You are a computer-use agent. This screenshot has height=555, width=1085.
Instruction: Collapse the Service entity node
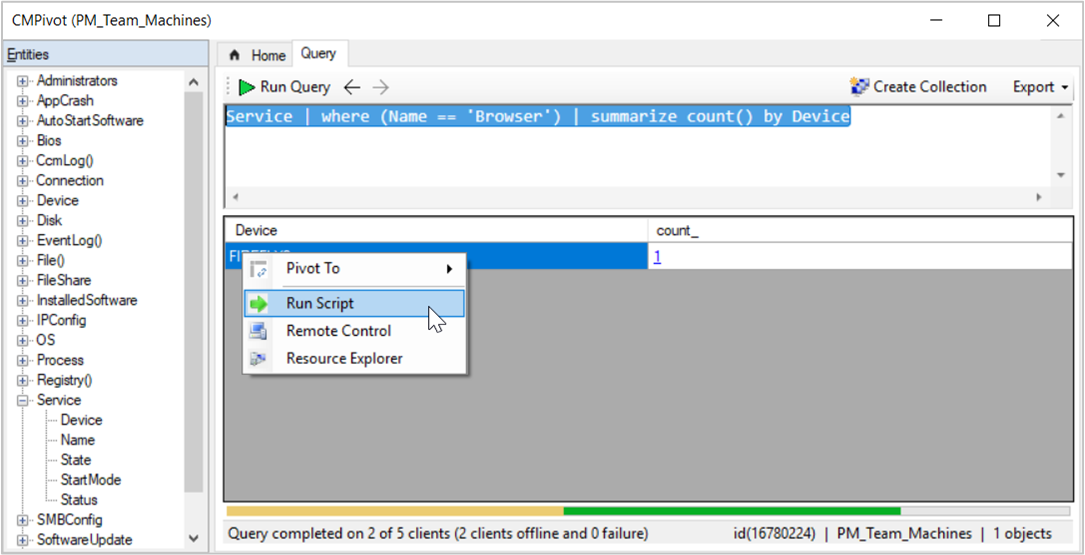click(24, 401)
